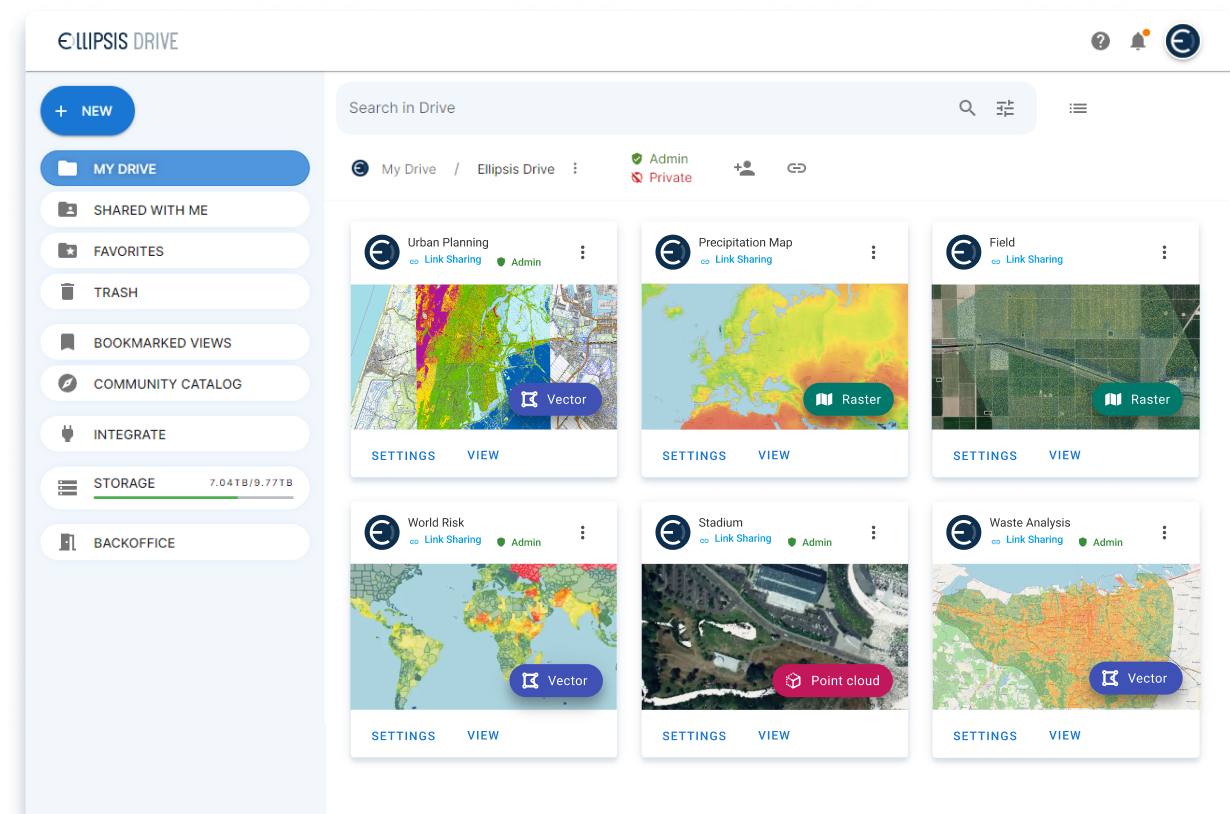Open the notifications bell
1230x814 pixels.
pos(1138,41)
